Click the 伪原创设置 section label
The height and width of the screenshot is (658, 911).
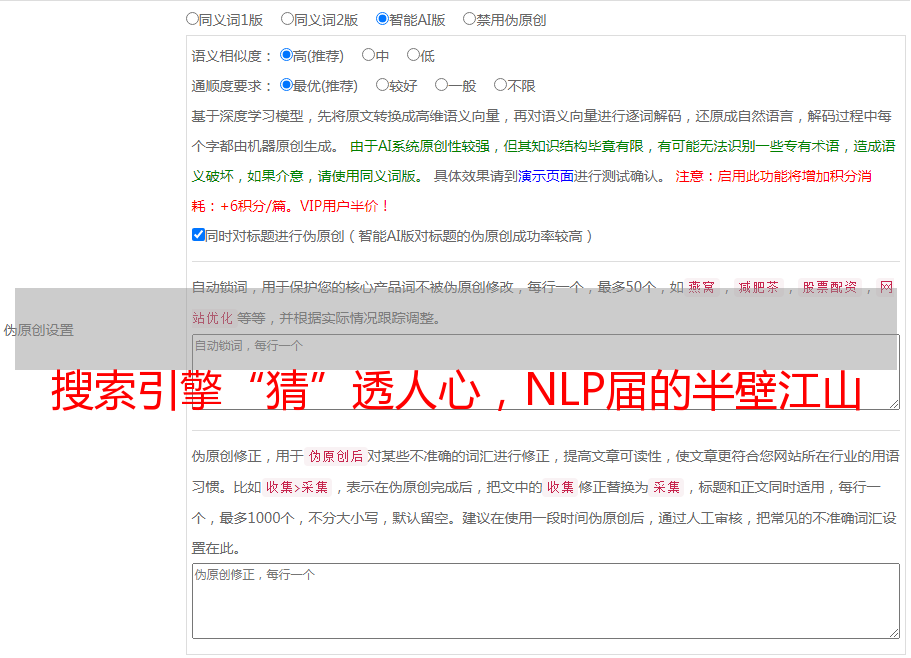point(39,330)
